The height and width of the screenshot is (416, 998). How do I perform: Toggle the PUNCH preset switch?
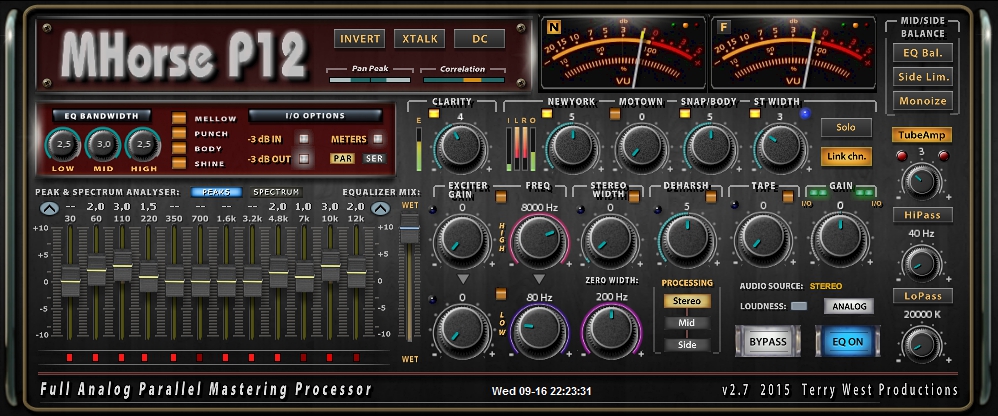(179, 134)
